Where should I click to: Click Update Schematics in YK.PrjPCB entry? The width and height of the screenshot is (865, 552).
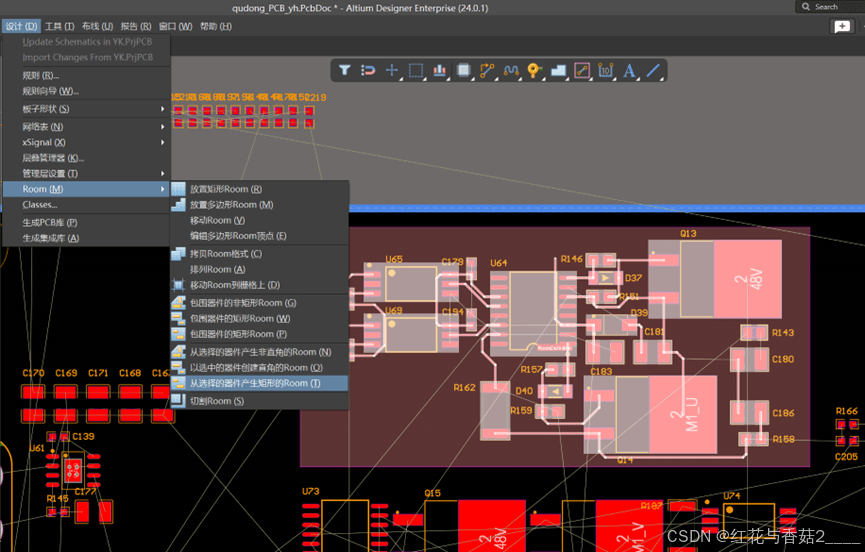87,42
